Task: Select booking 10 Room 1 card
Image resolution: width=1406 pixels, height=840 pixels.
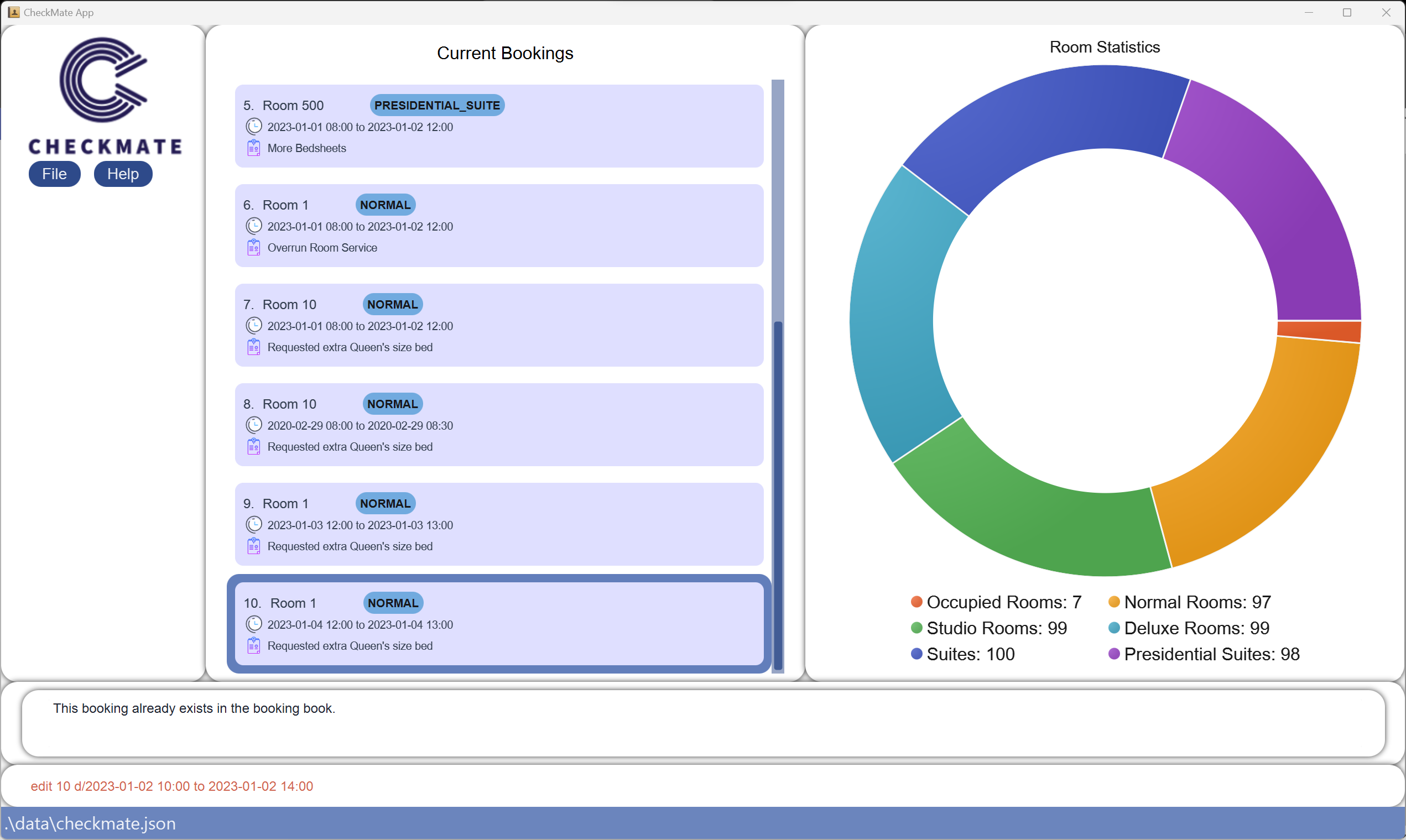Action: [x=566, y=623]
